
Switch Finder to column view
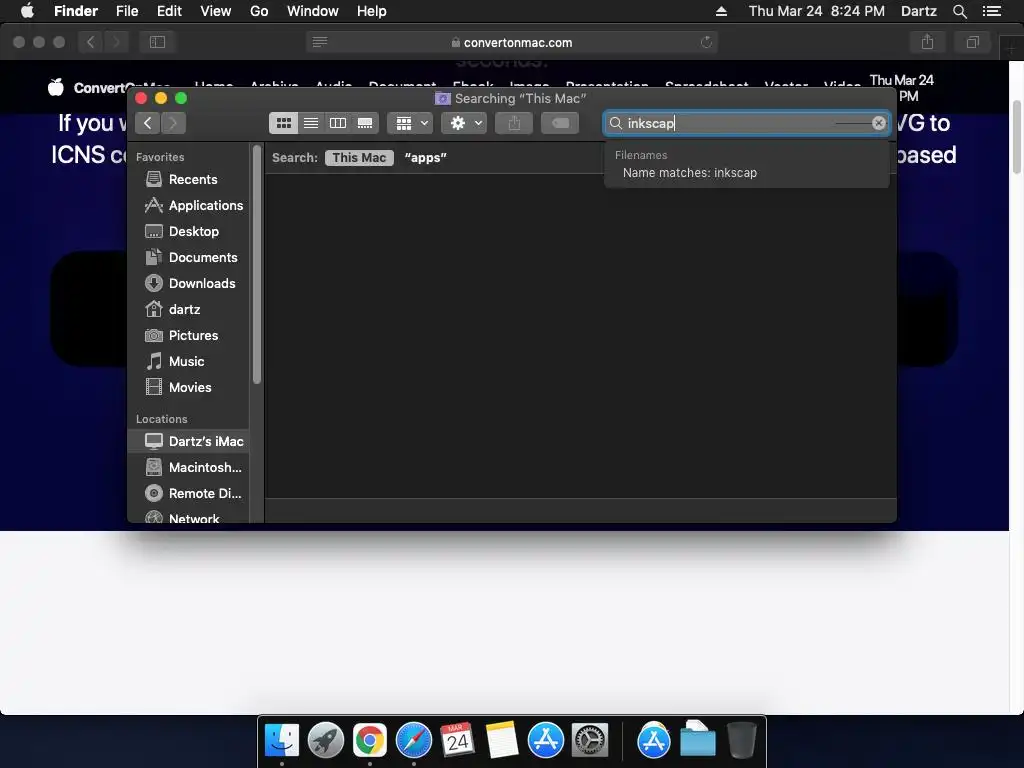(x=338, y=123)
